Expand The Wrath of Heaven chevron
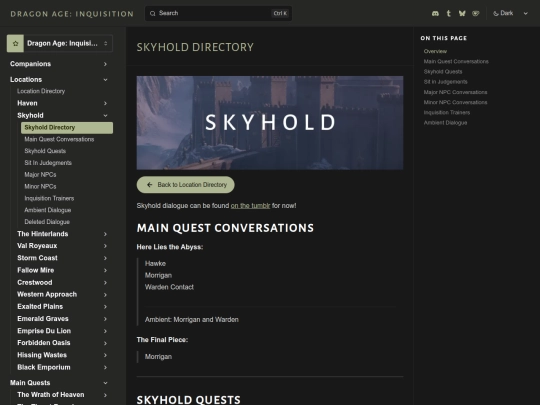 point(105,395)
